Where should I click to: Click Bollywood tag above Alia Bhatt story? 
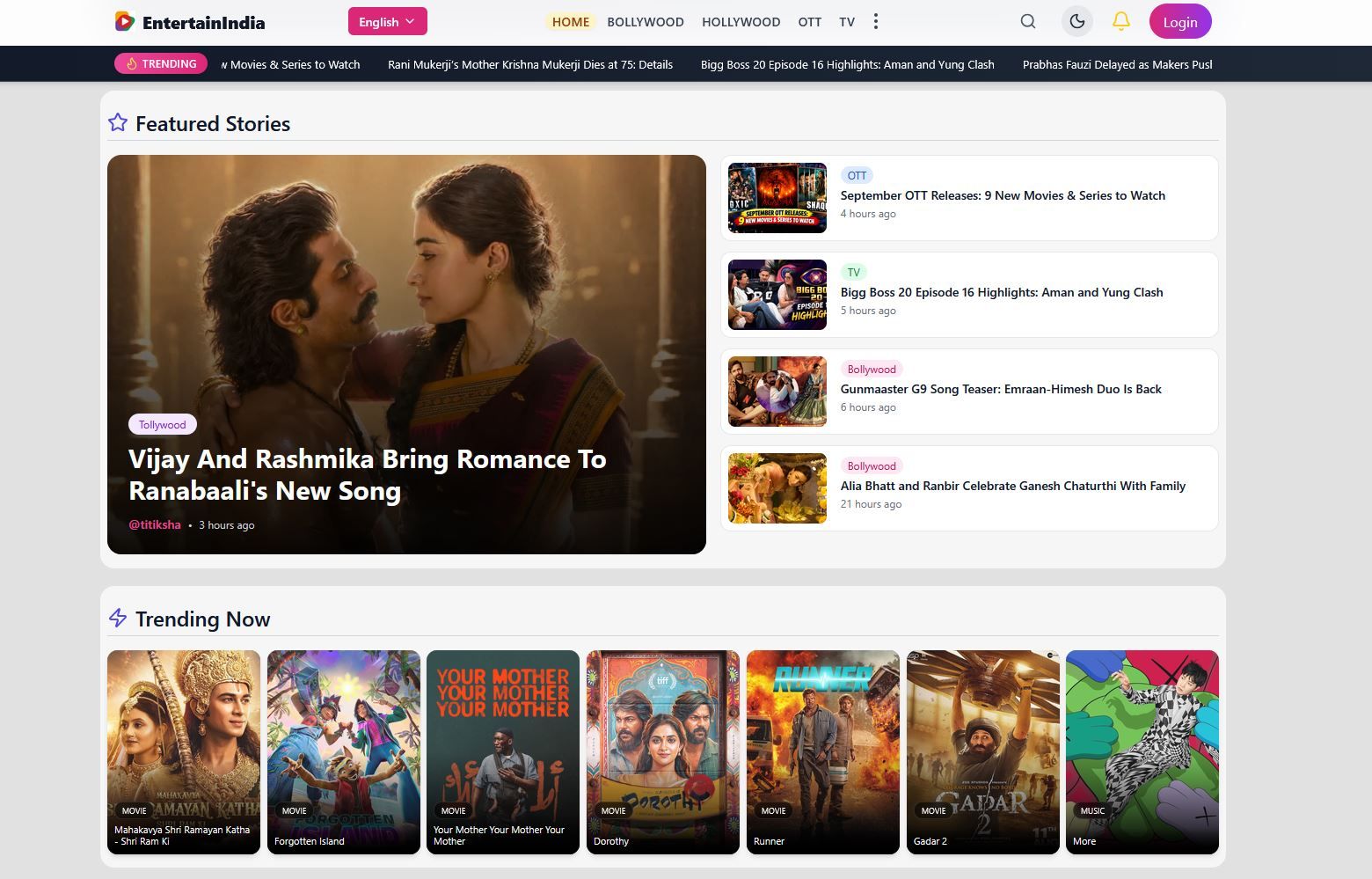872,465
